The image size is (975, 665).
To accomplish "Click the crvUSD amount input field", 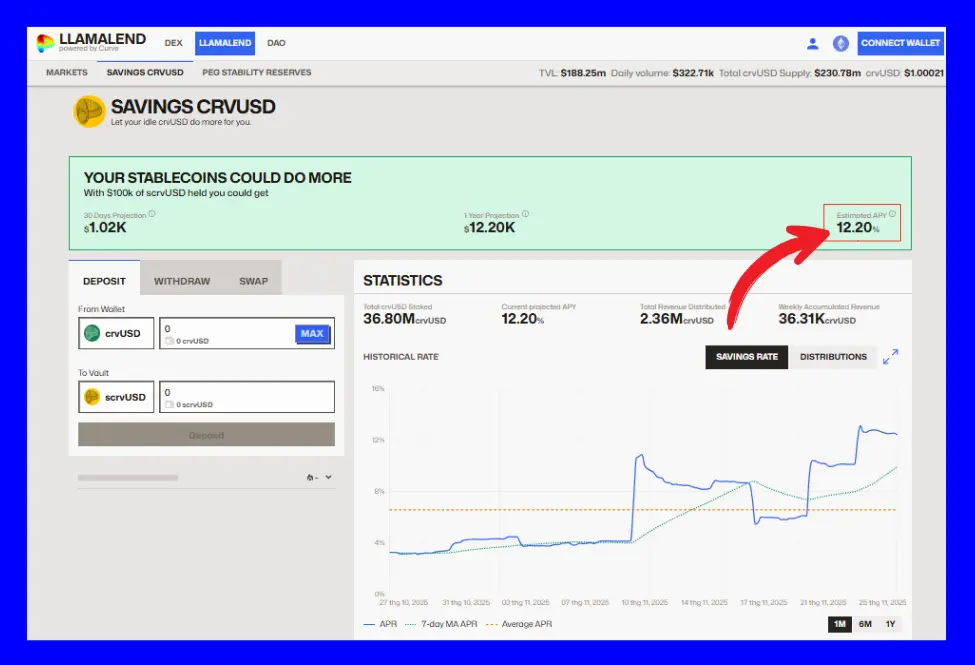I will click(227, 329).
